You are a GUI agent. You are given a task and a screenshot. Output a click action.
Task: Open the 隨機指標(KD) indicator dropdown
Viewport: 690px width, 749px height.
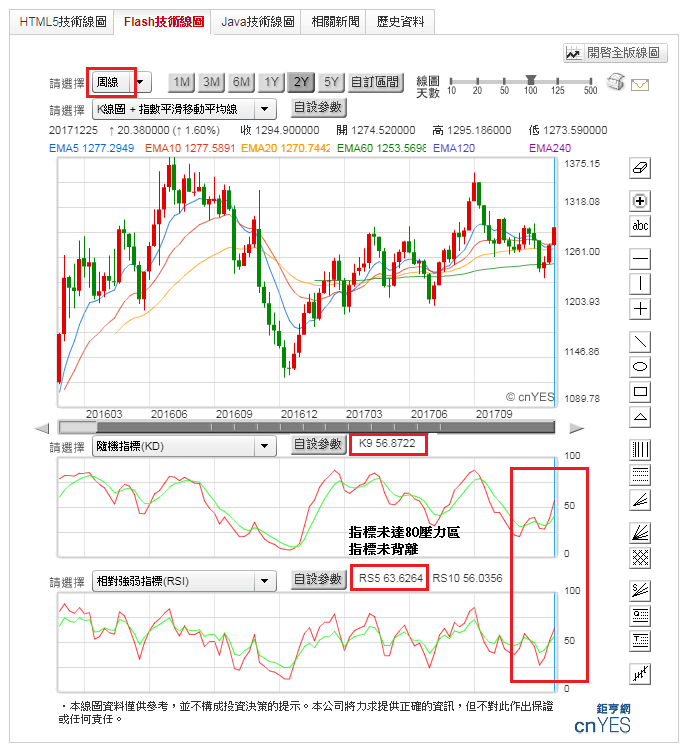pos(184,446)
